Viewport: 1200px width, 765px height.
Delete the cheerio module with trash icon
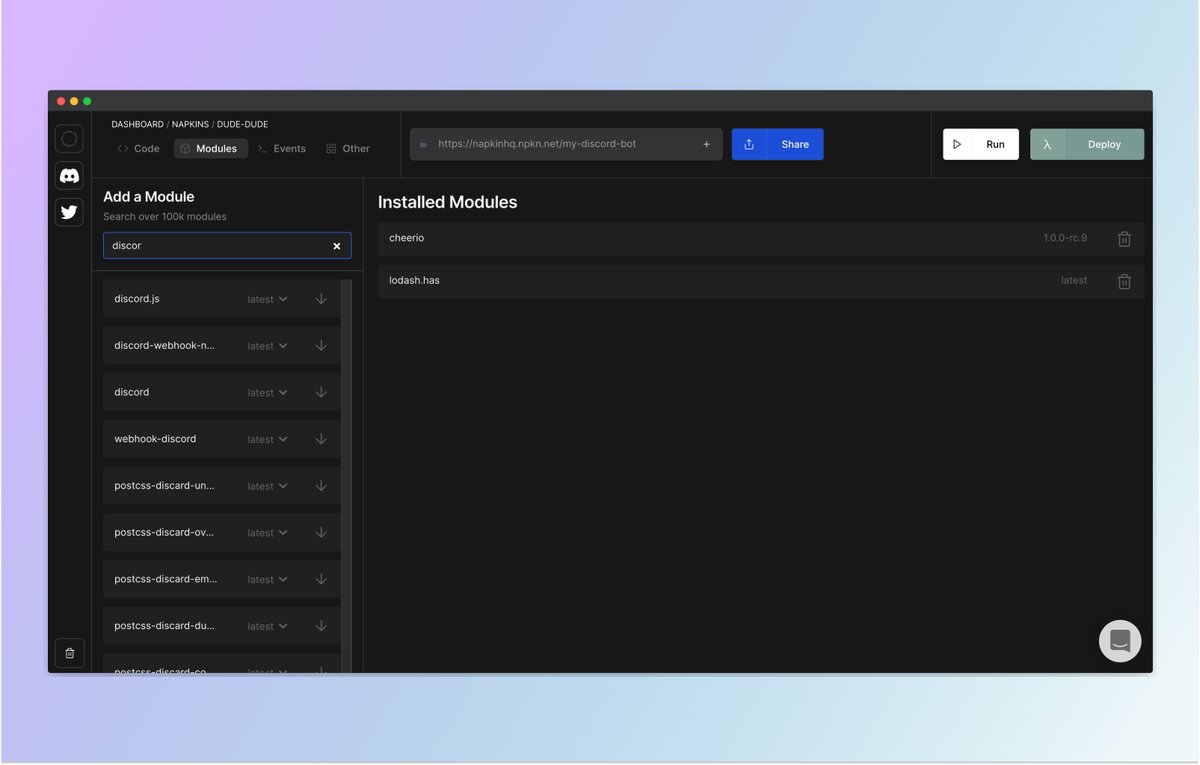[x=1124, y=239]
